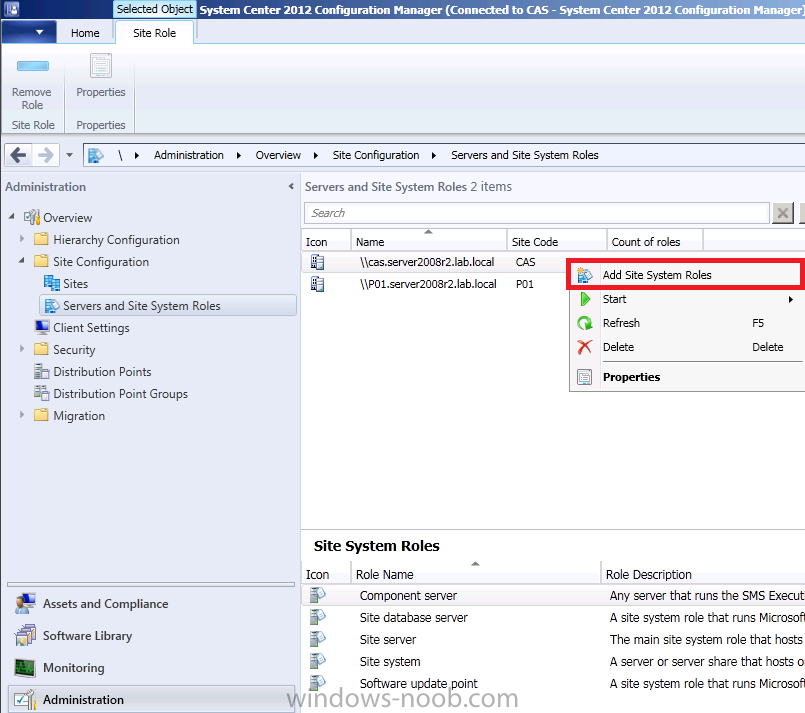Click the Distribution Point Groups icon
The height and width of the screenshot is (713, 805).
[x=41, y=393]
